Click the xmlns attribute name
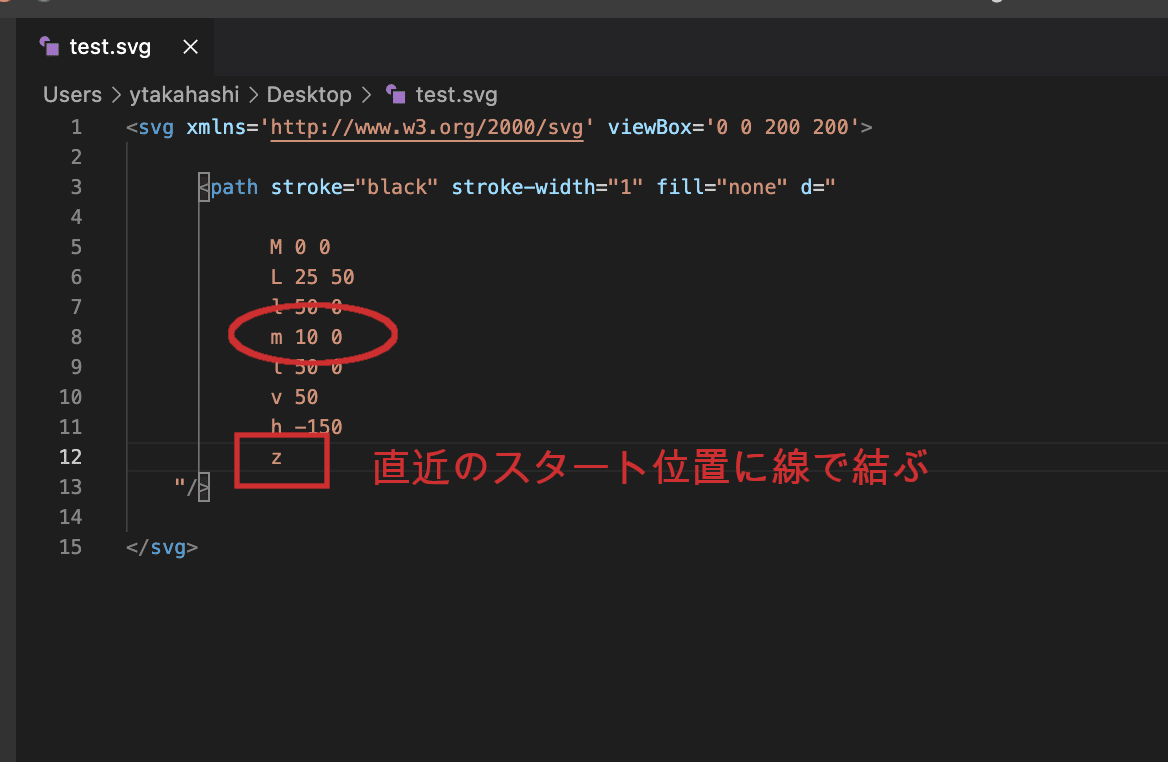 click(x=216, y=127)
